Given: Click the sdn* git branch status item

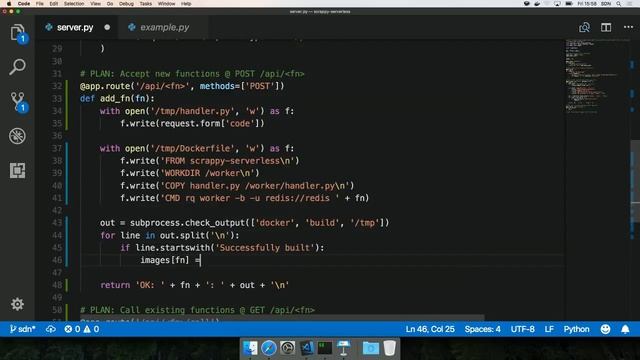Looking at the screenshot, I should (22, 329).
